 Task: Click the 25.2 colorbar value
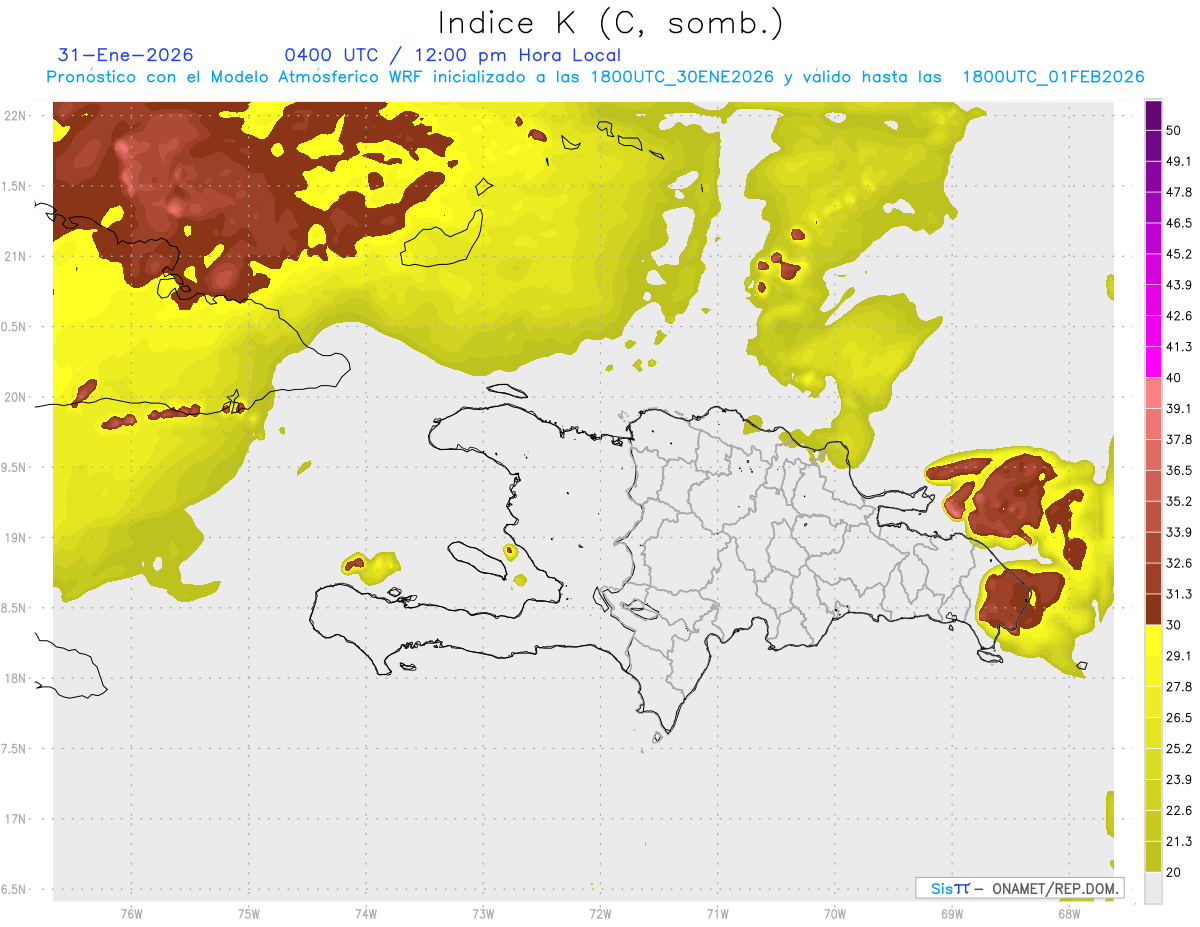[x=1179, y=749]
